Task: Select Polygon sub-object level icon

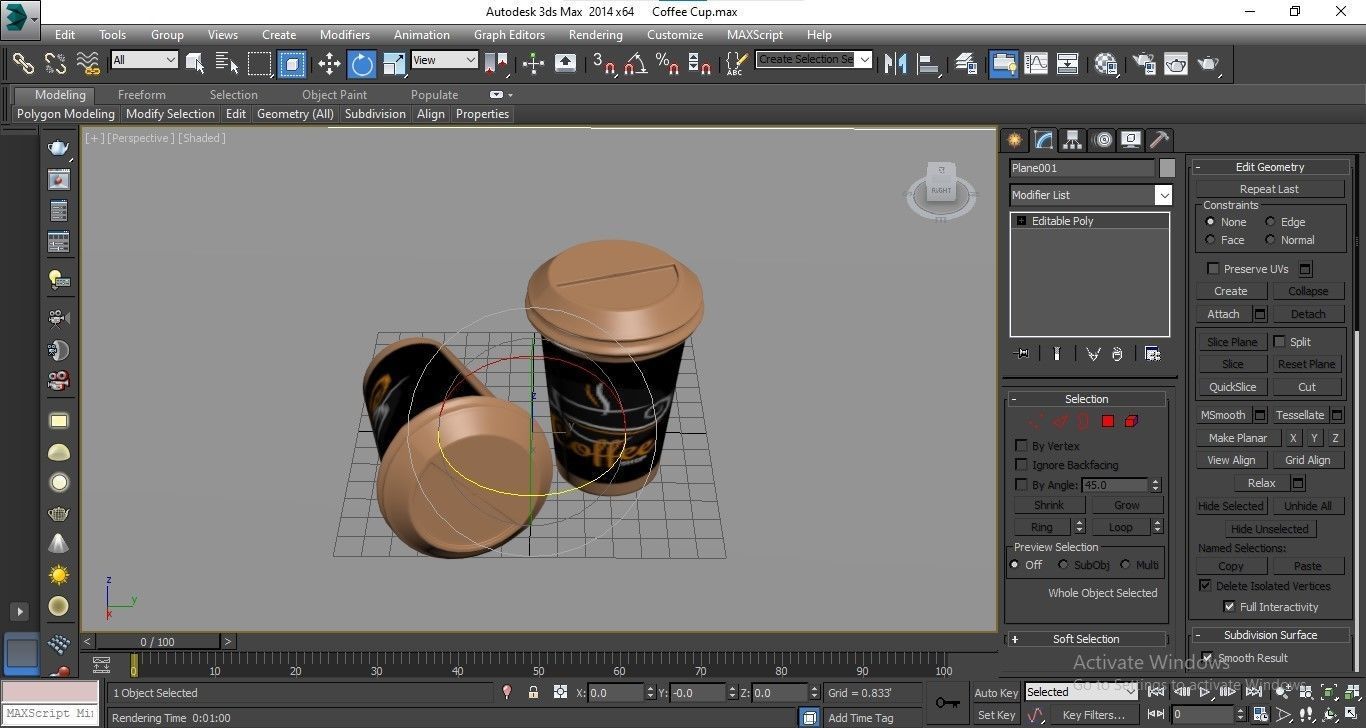Action: [1108, 421]
